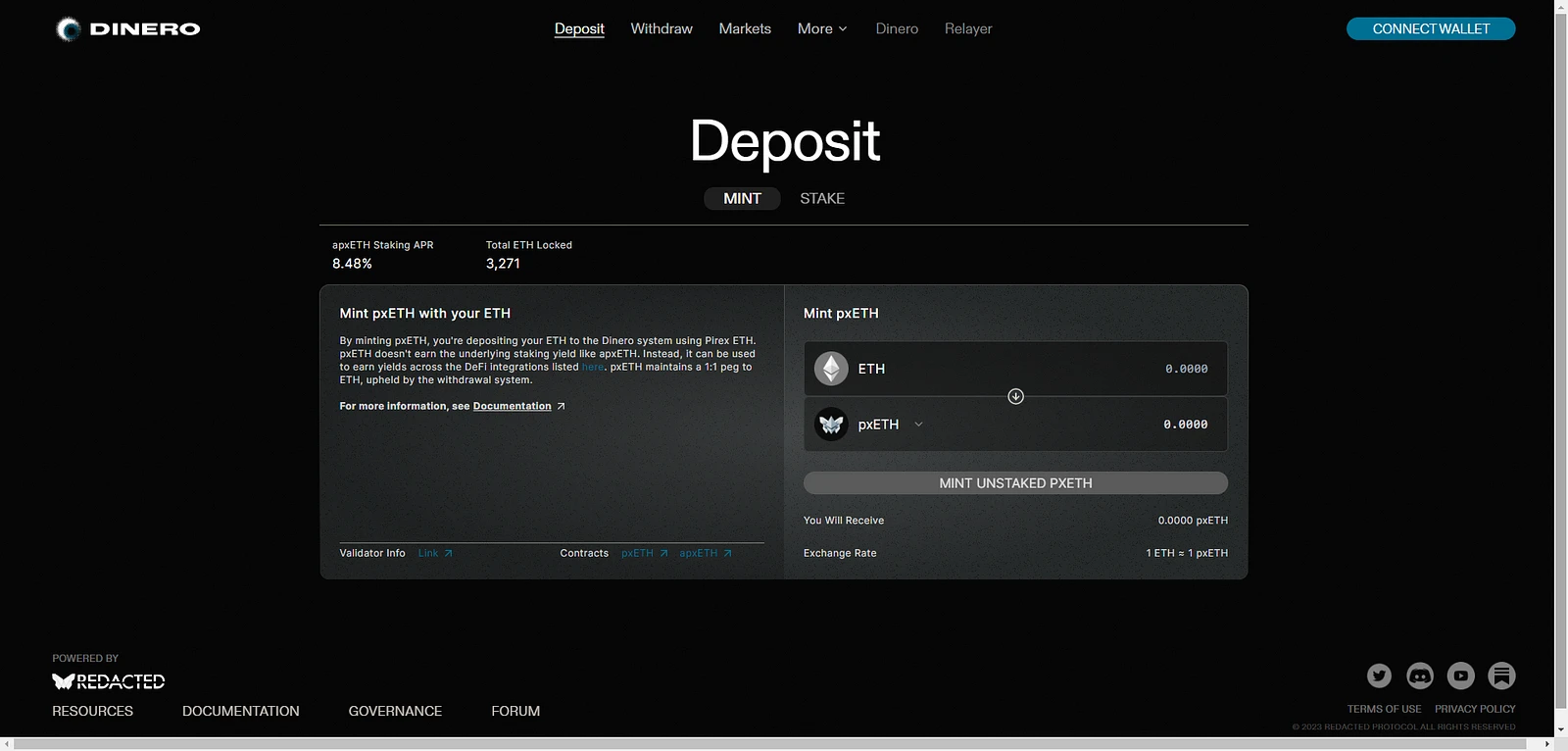
Task: Open the Governance footer link
Action: (395, 711)
